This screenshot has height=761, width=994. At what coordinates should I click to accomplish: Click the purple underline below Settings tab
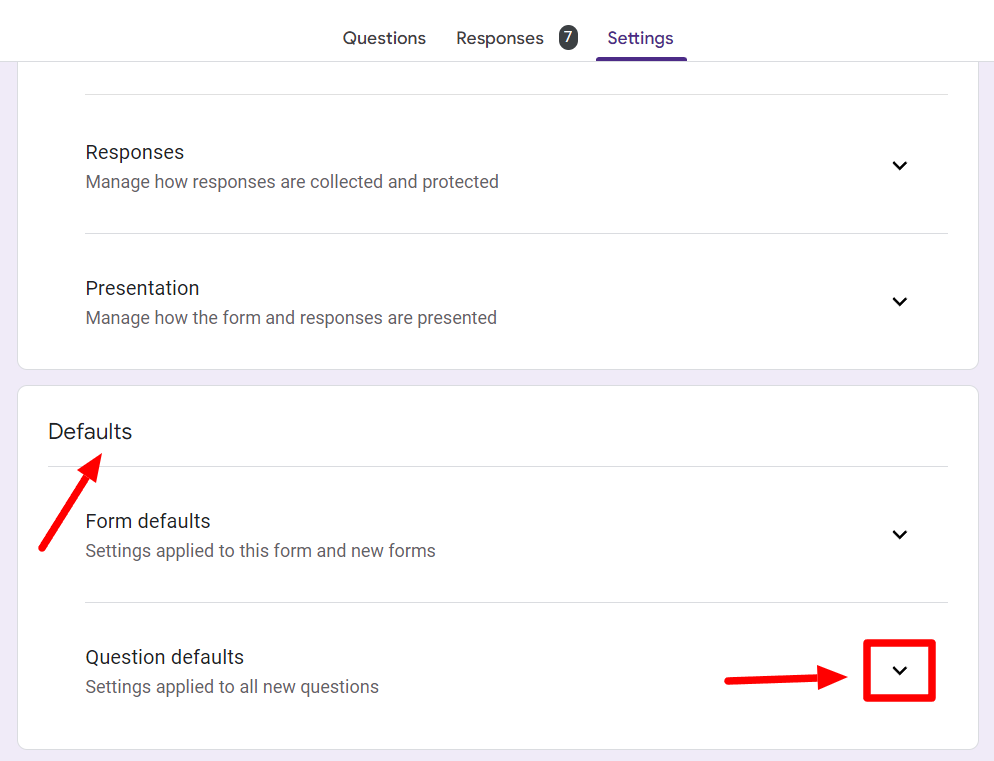click(x=641, y=59)
